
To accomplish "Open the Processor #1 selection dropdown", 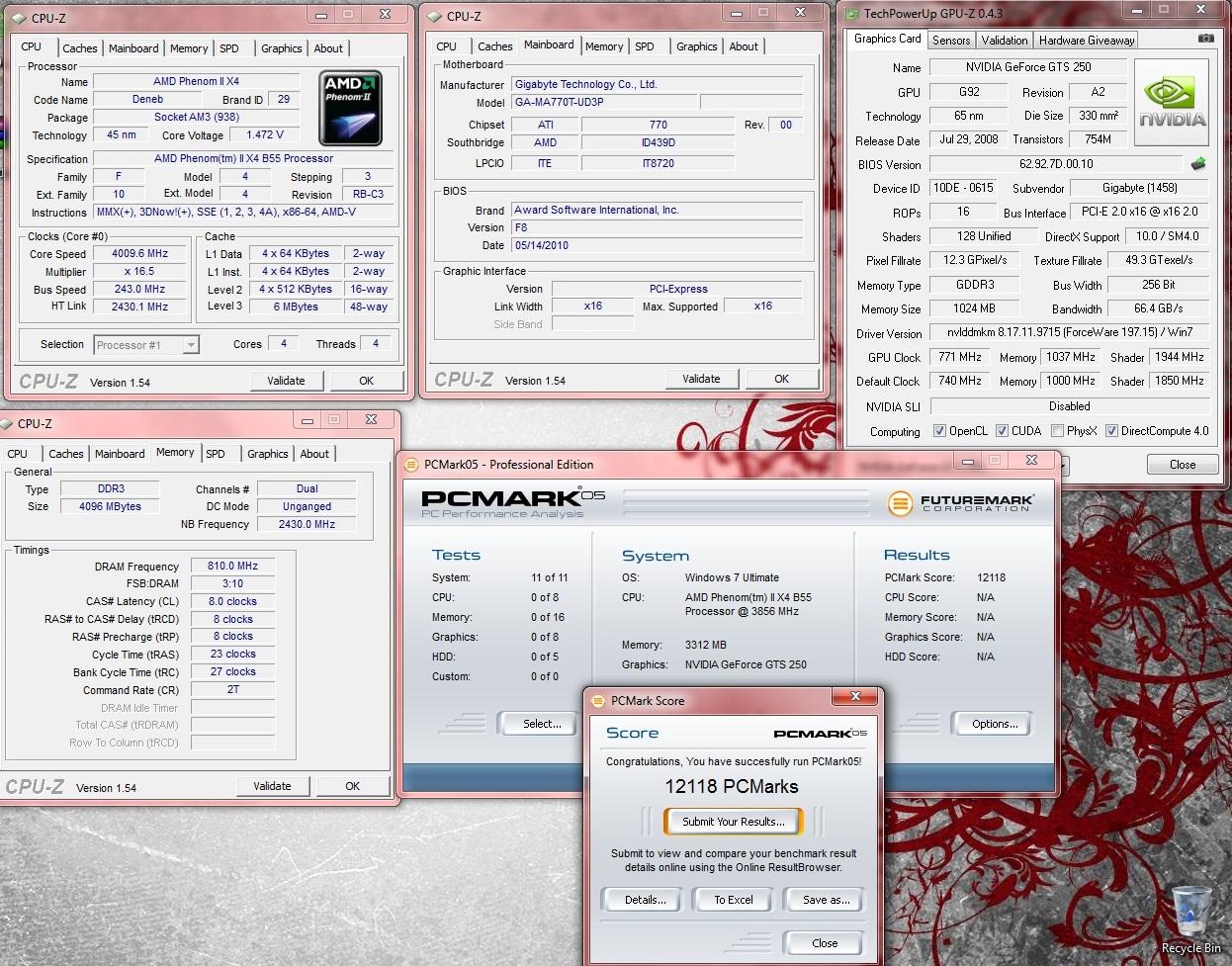I will (x=146, y=344).
